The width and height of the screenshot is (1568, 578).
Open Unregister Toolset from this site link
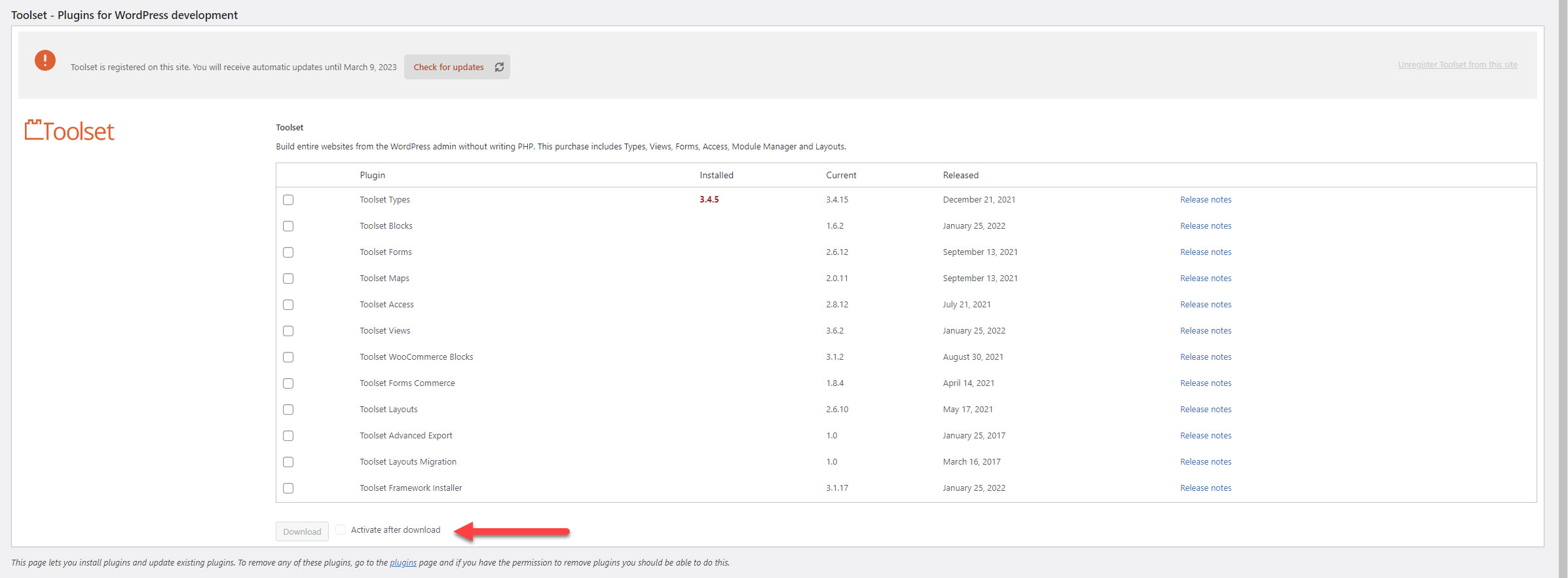pos(1457,65)
